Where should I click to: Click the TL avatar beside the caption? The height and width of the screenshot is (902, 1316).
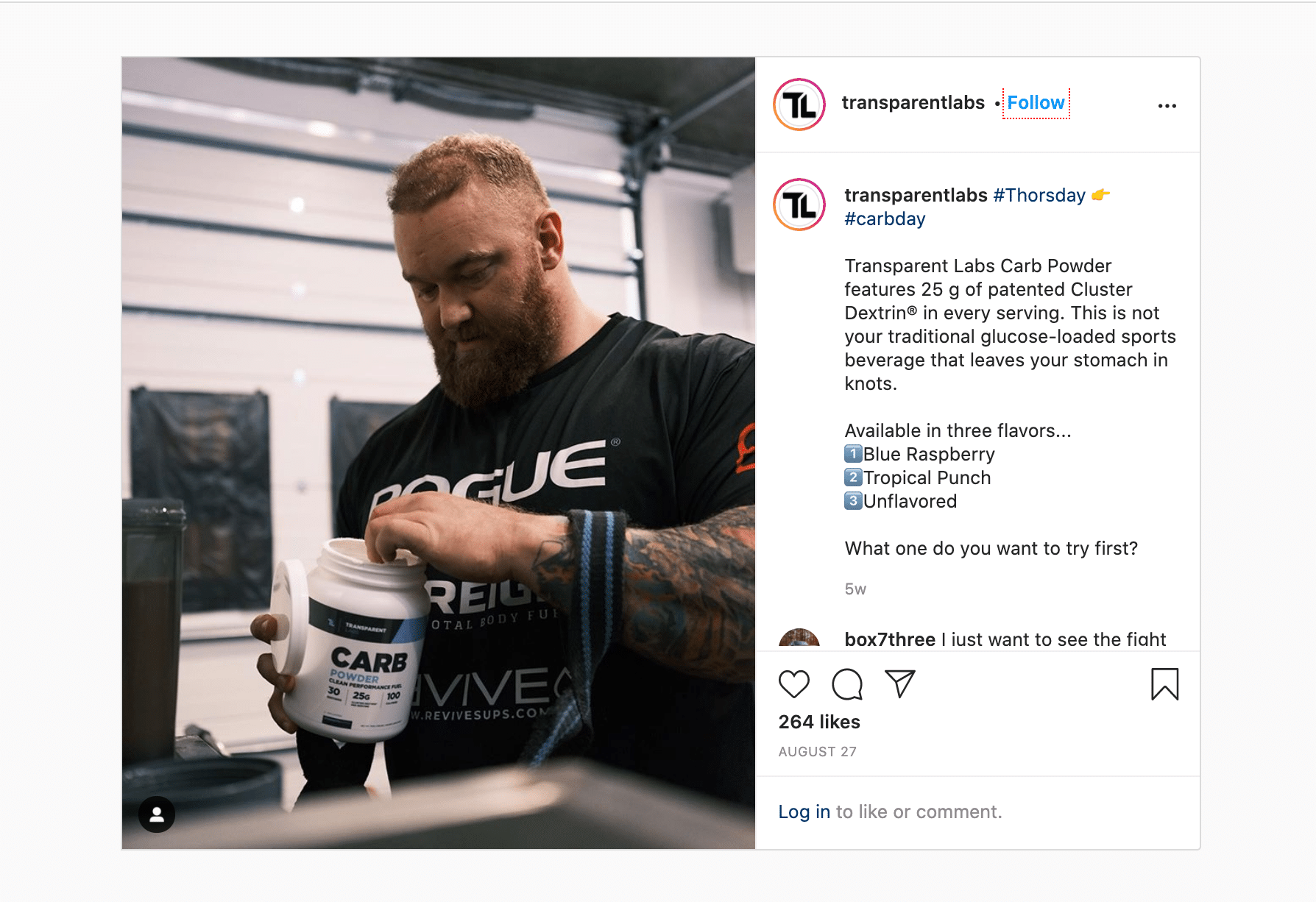tap(799, 205)
